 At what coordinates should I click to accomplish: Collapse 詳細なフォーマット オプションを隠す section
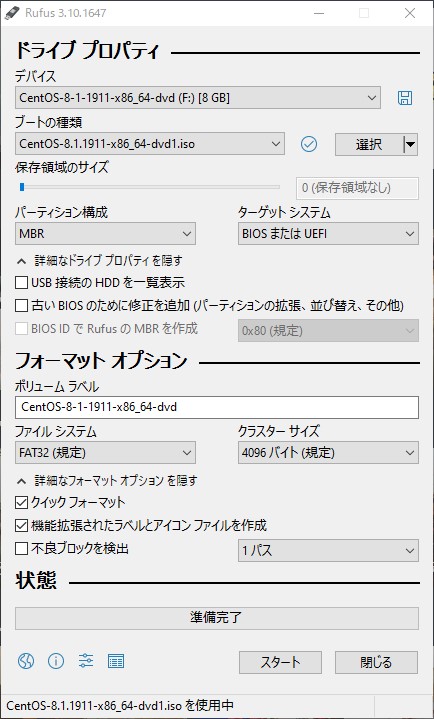point(107,481)
